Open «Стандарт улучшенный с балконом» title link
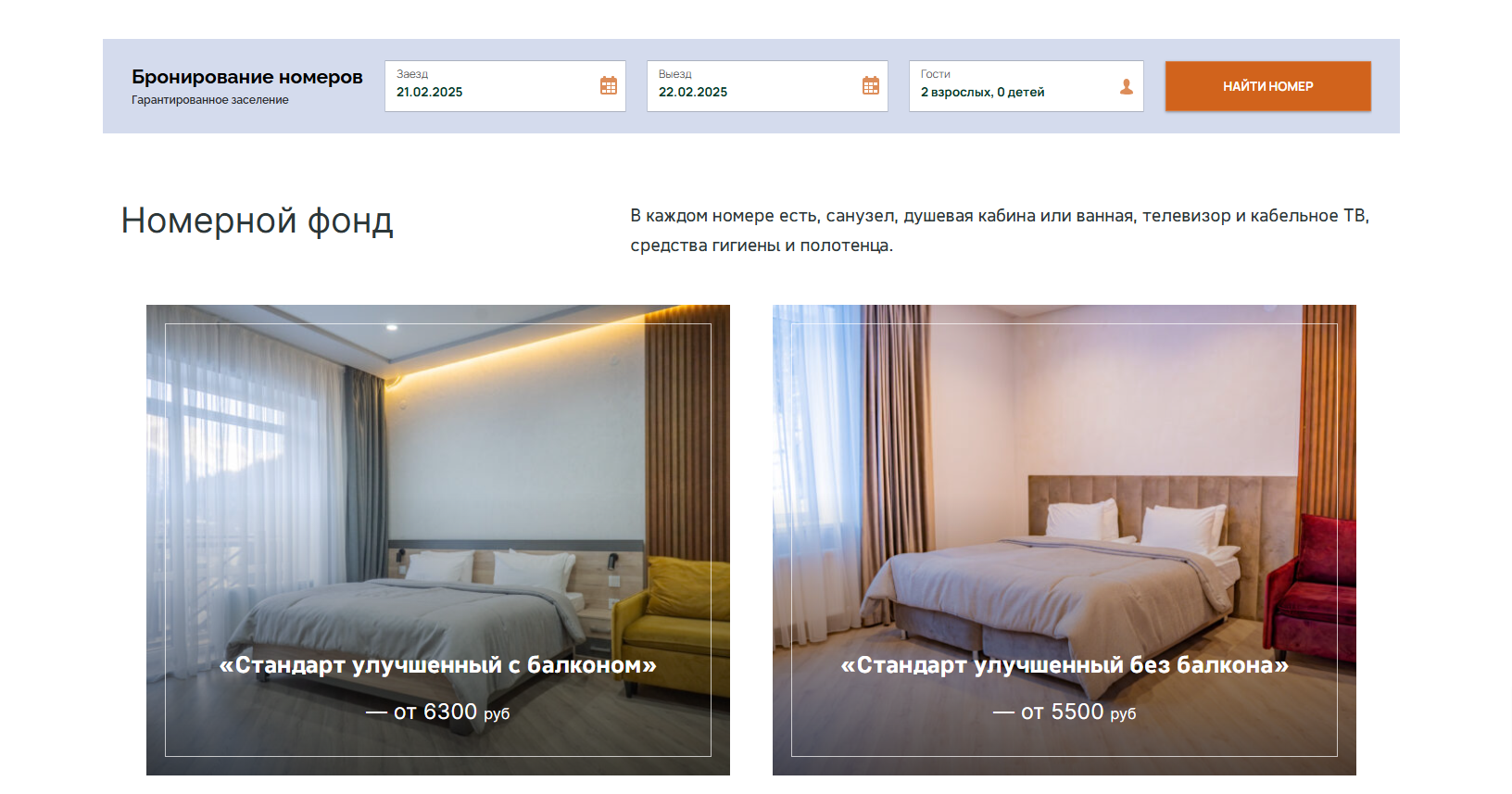 click(x=438, y=665)
